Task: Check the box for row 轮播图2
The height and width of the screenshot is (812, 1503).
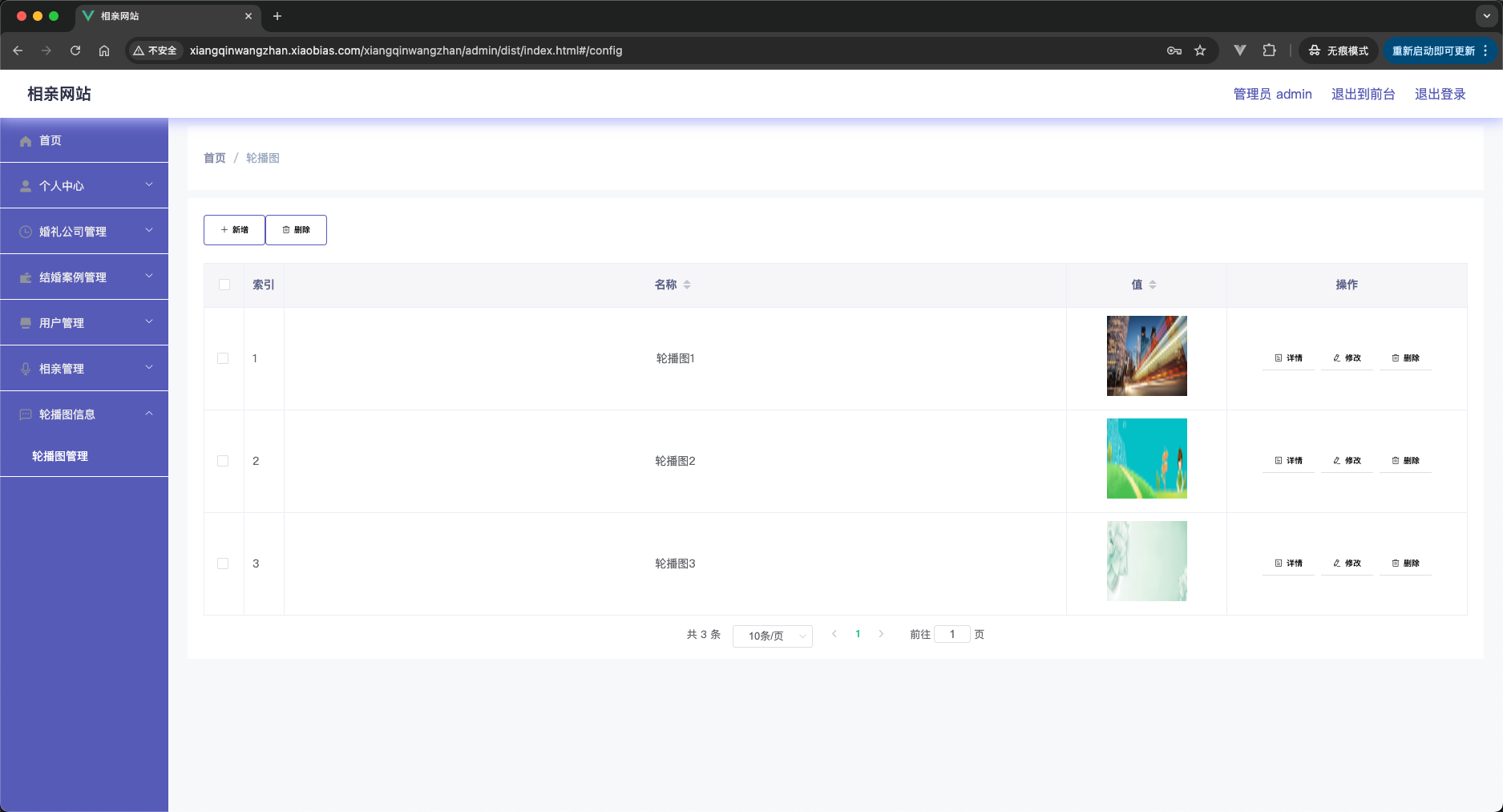Action: 223,461
